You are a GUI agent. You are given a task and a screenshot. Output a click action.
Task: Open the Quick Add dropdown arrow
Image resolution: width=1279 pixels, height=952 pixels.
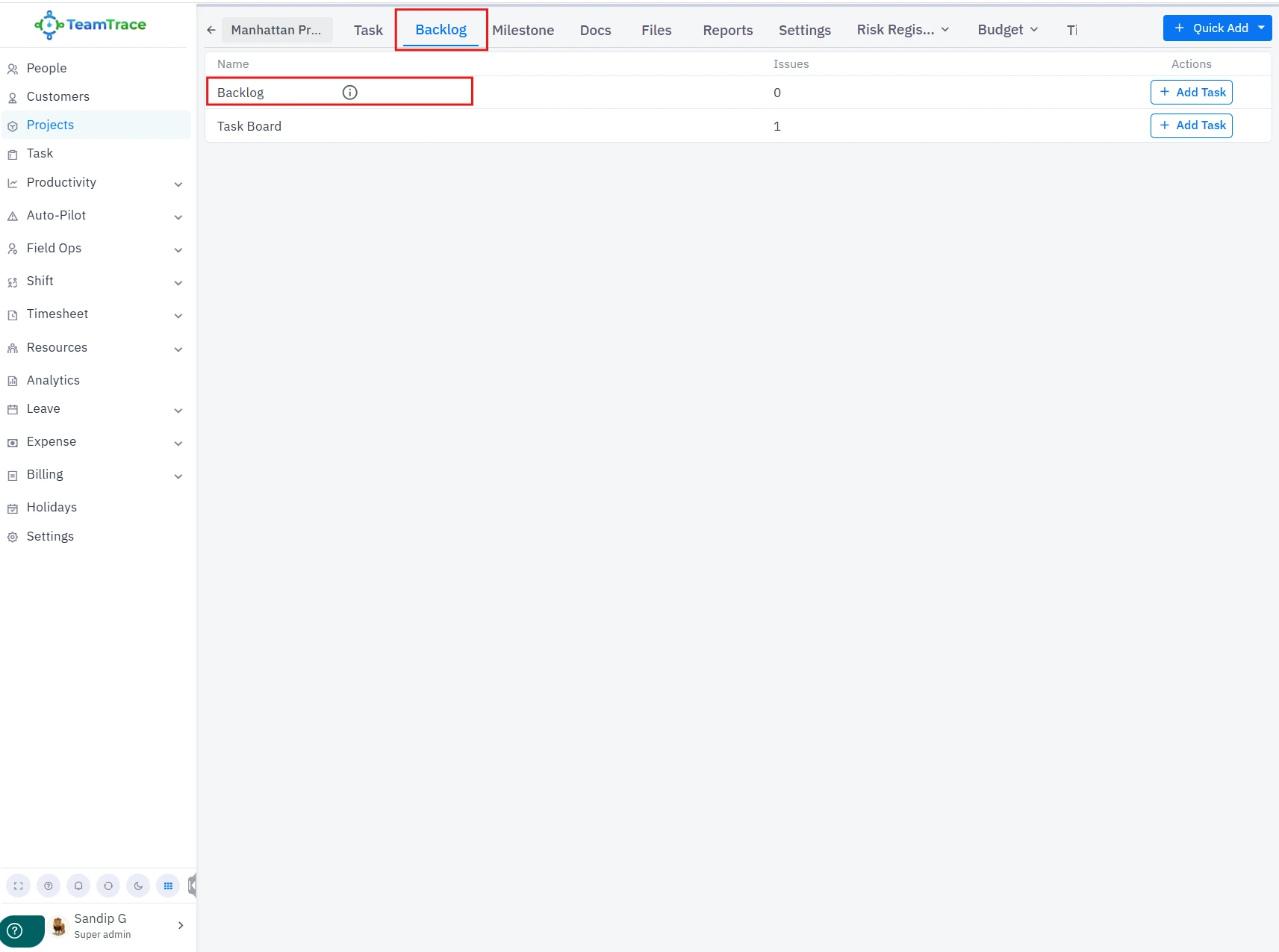(1261, 28)
